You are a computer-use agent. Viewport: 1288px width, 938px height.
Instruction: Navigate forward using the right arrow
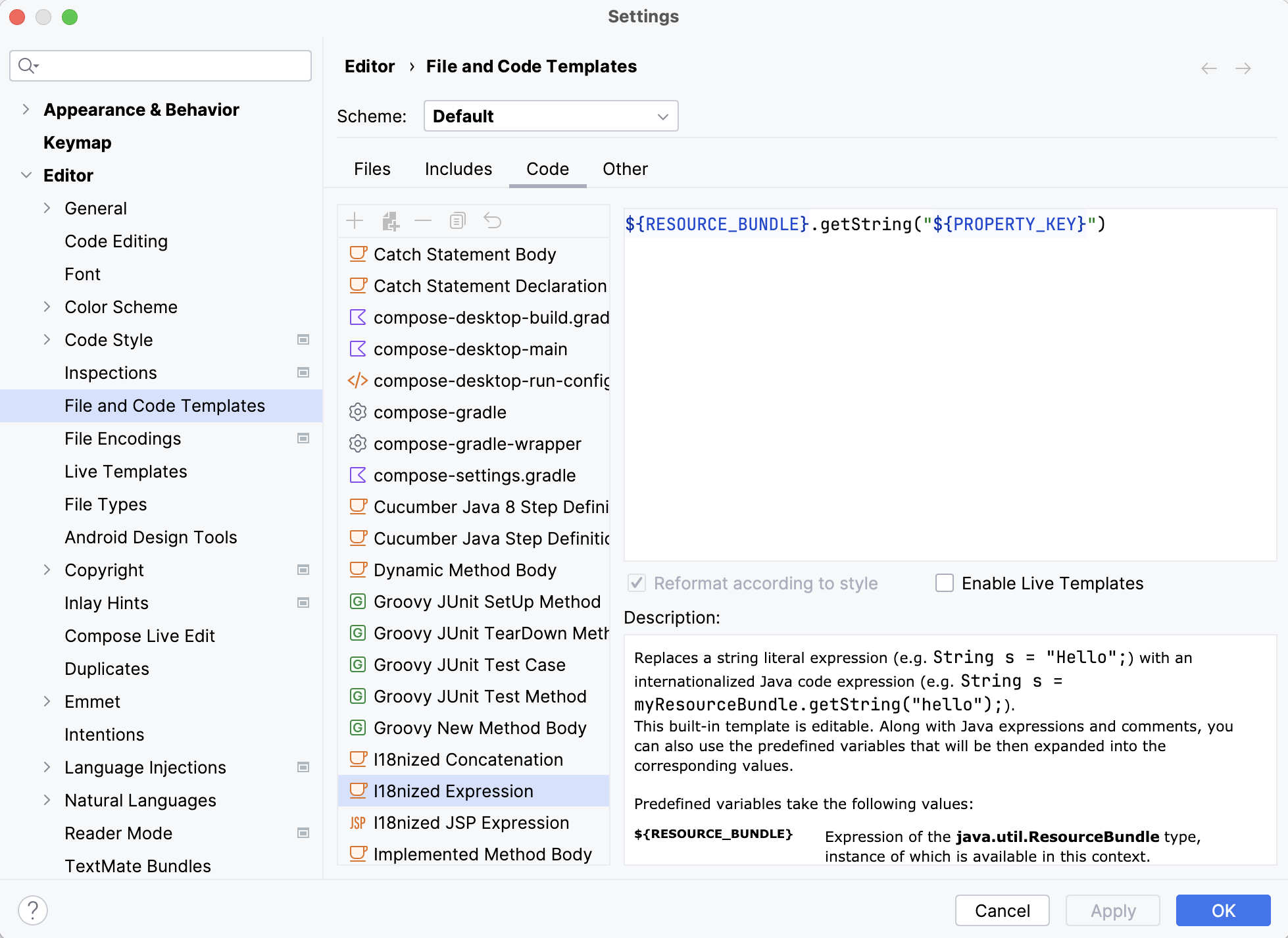pos(1244,68)
